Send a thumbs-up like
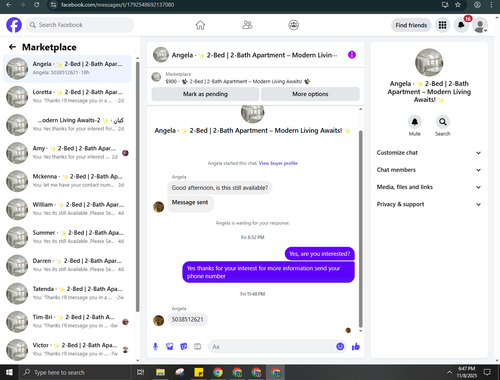The image size is (500, 380). tap(356, 347)
